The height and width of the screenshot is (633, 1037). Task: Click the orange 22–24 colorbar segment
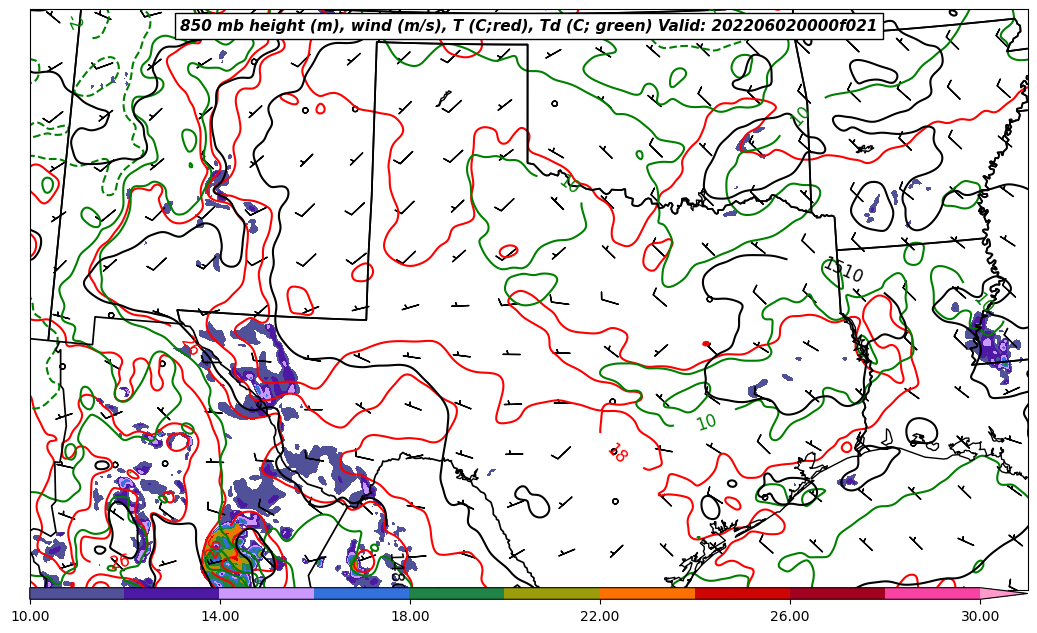point(647,594)
